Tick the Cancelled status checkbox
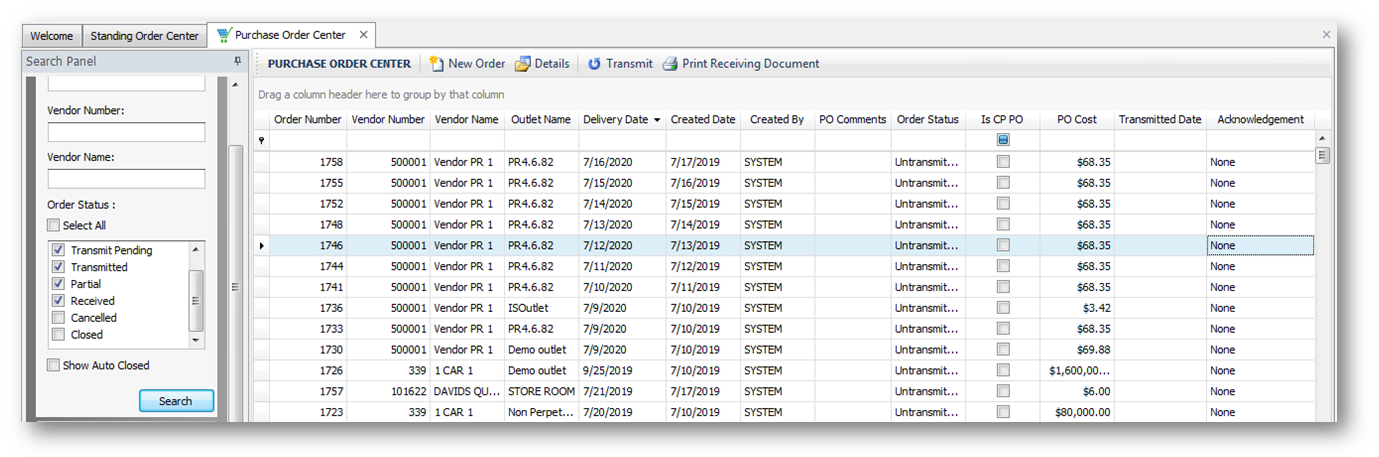 click(x=59, y=318)
